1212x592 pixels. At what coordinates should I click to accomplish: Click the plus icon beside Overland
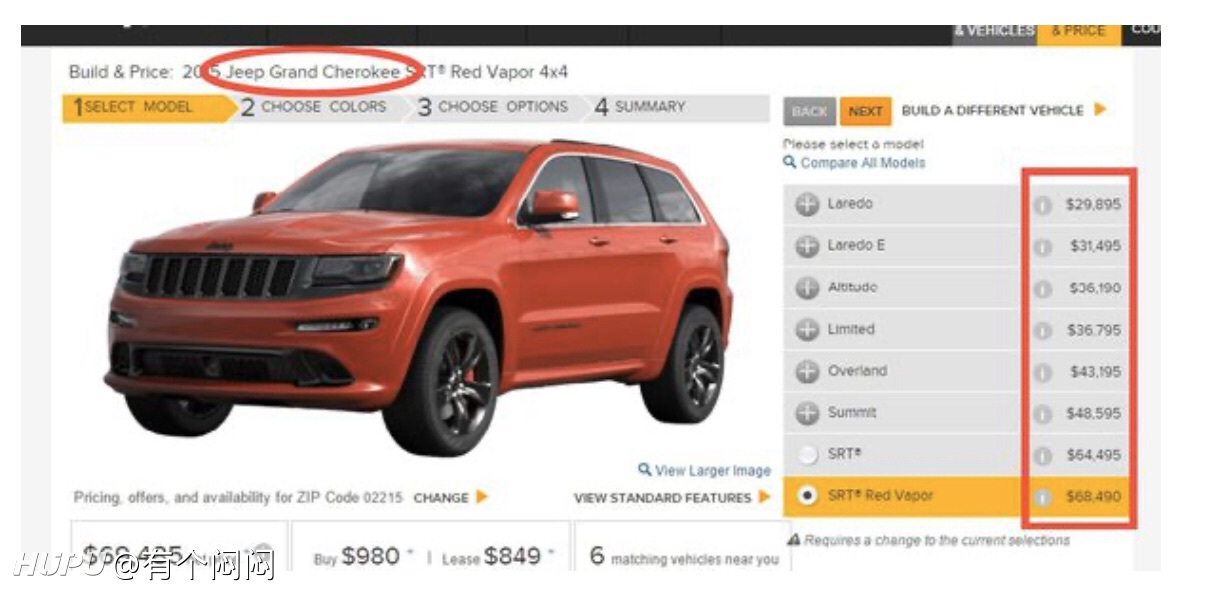807,371
